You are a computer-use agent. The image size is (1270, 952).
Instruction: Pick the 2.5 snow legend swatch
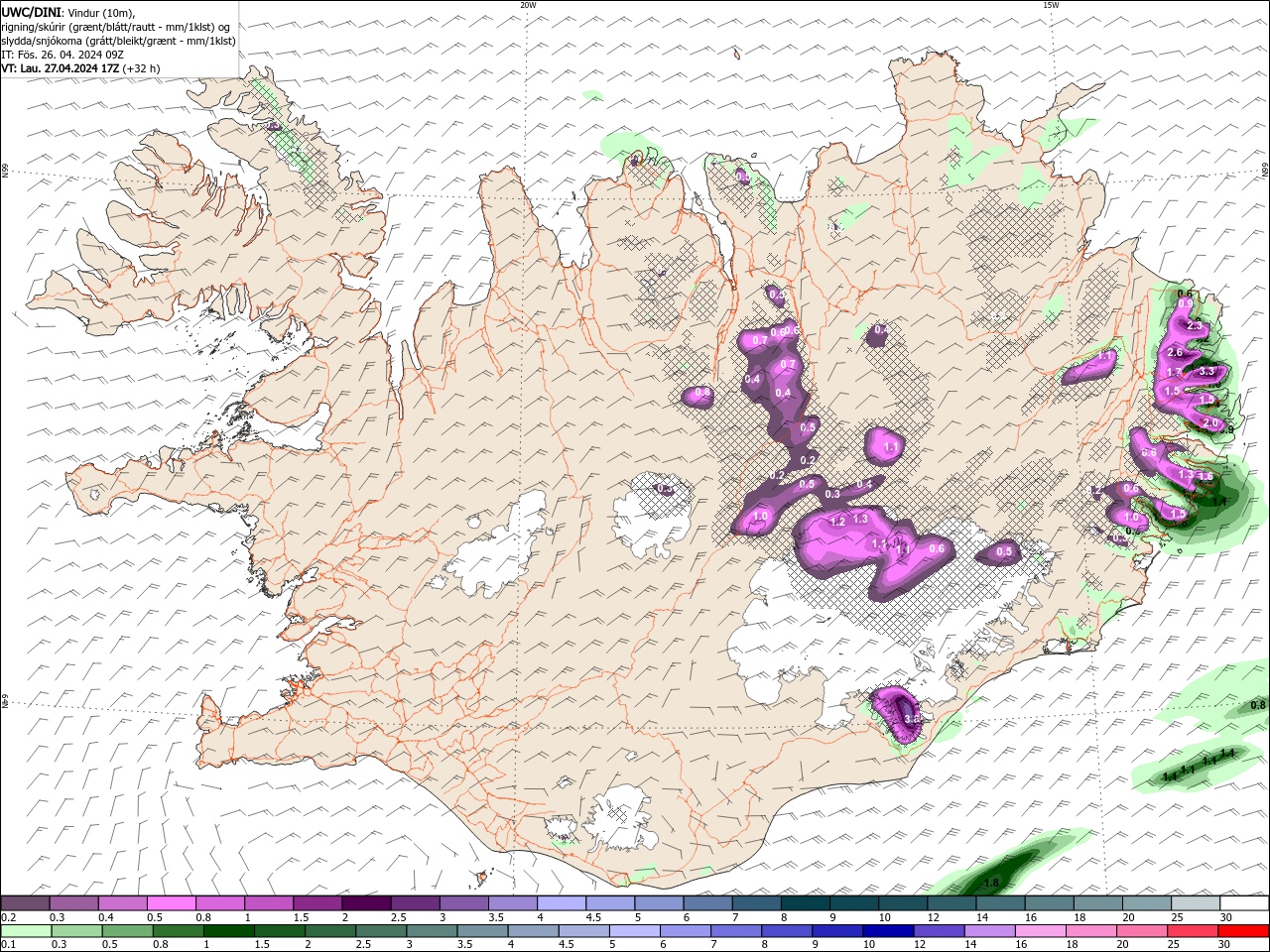click(415, 903)
